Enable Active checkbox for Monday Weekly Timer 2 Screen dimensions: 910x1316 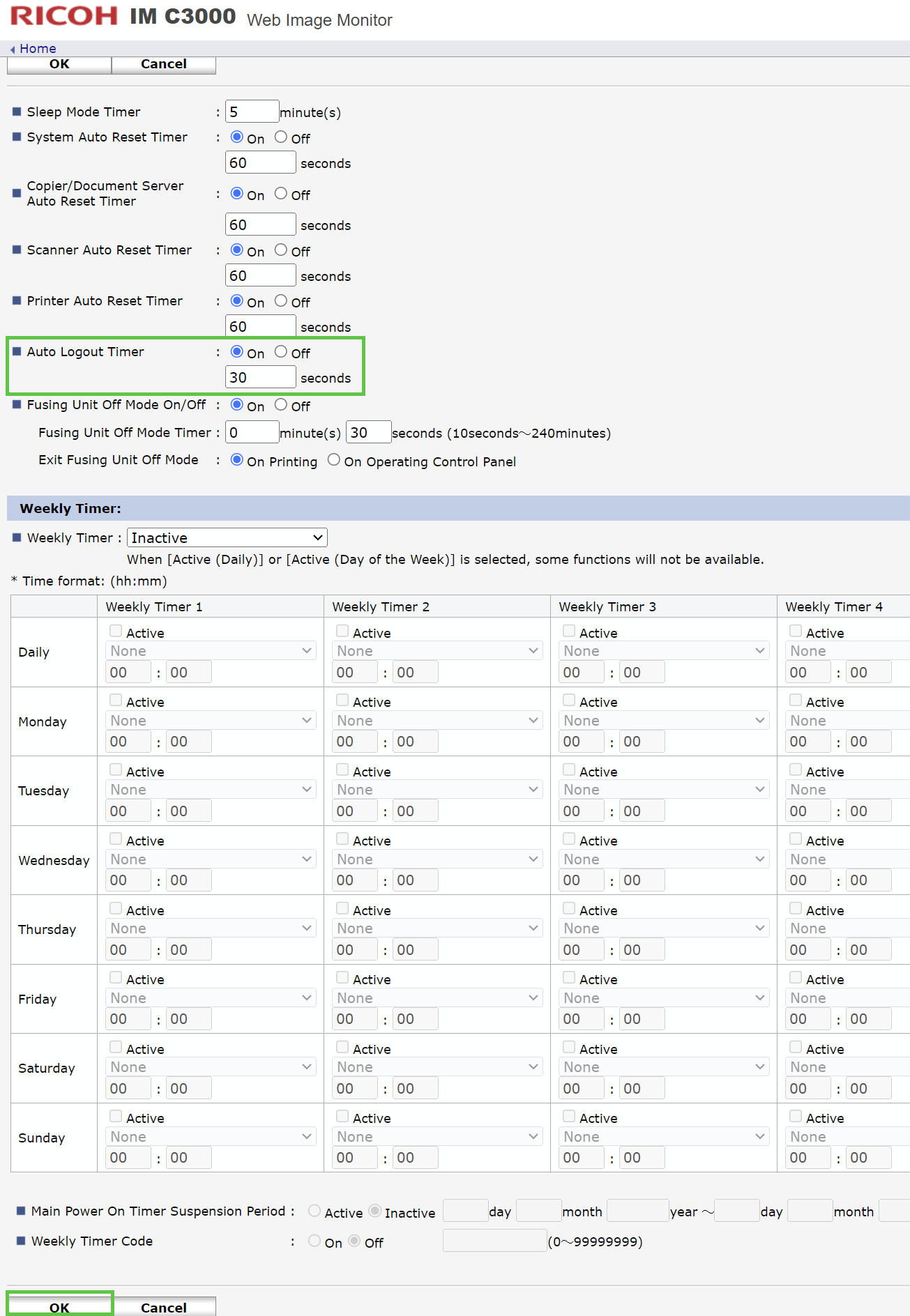(342, 701)
